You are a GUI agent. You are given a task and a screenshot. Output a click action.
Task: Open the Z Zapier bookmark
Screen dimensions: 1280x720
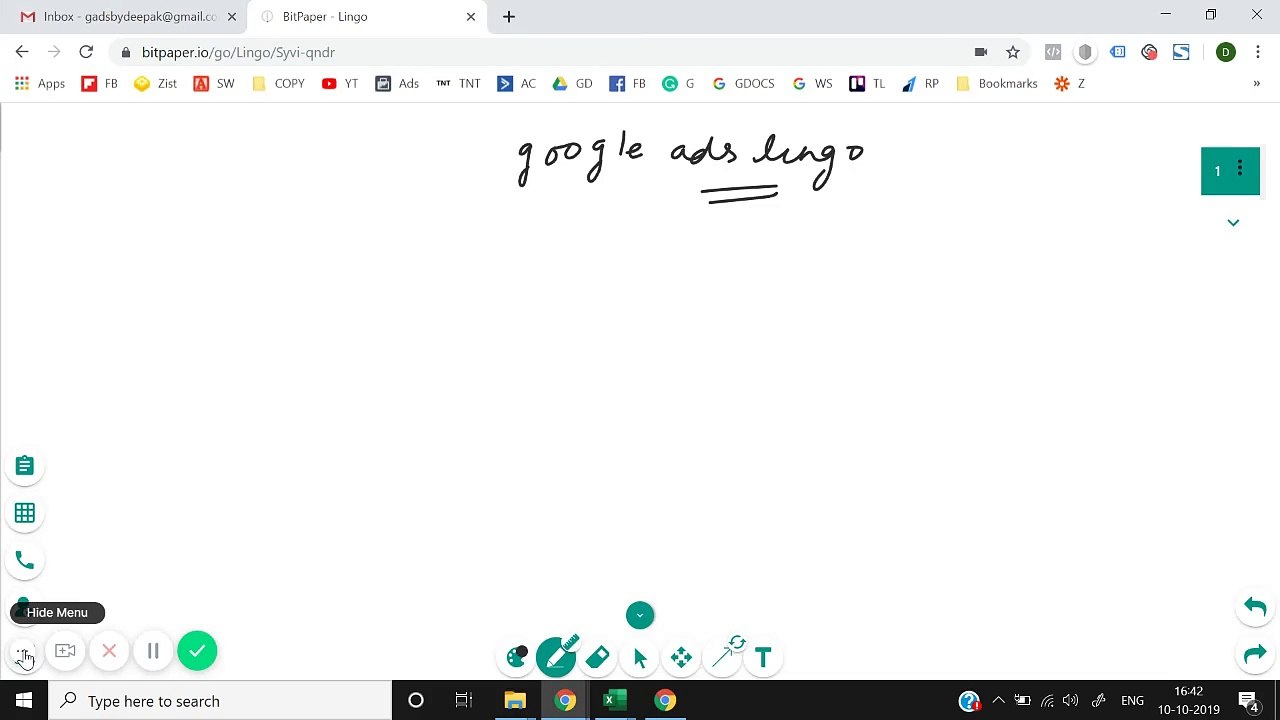click(1069, 84)
